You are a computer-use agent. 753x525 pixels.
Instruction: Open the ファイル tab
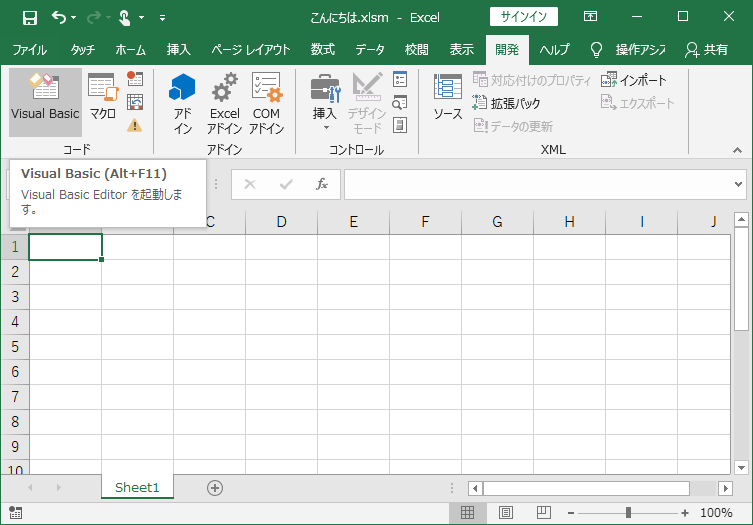tap(29, 49)
